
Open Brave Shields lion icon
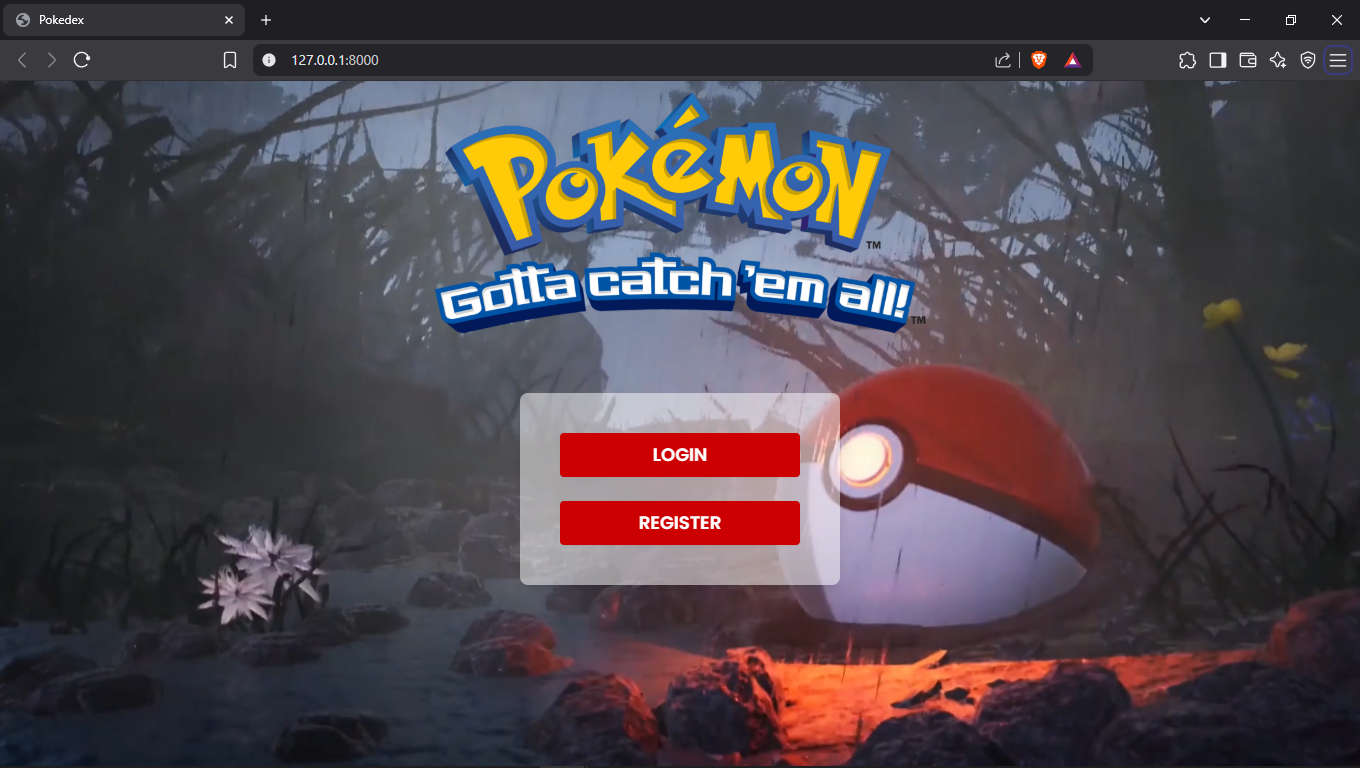(1039, 60)
